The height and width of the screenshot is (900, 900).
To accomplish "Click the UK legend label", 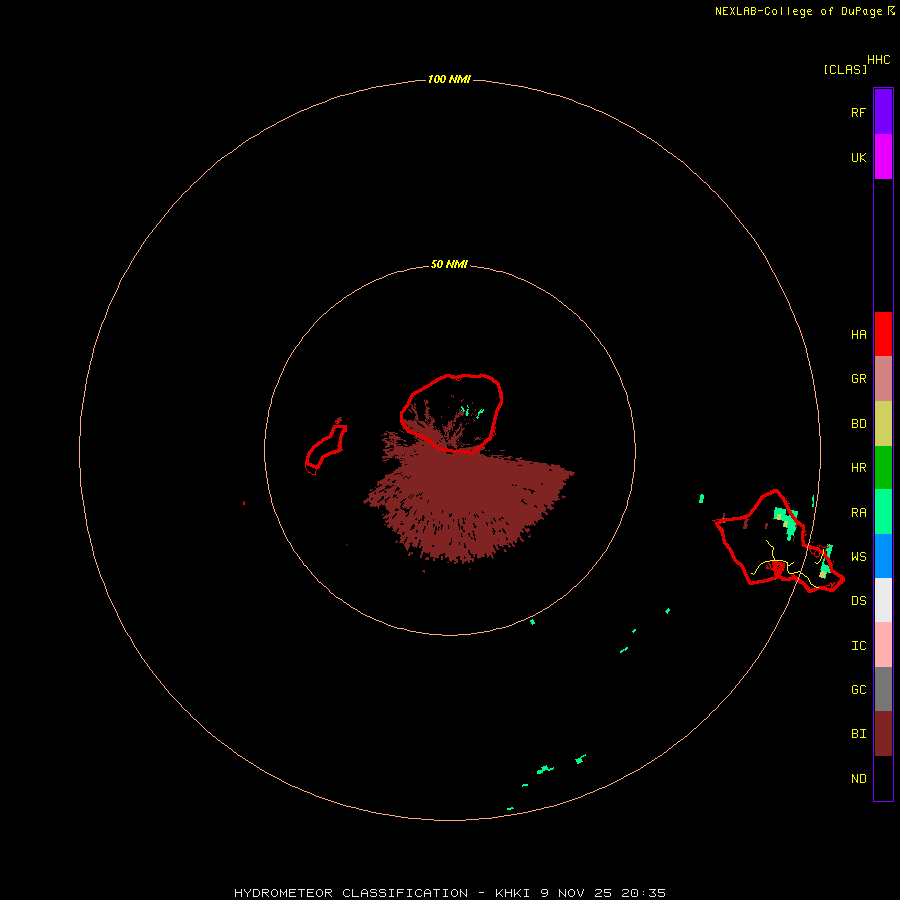I will coord(858,157).
